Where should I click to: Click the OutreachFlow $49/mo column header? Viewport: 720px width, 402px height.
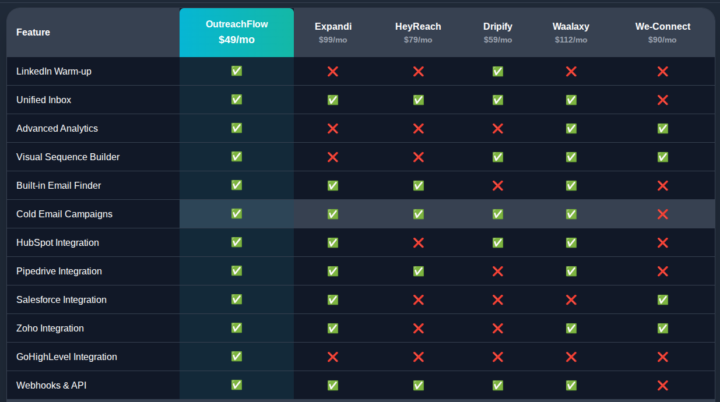click(236, 32)
